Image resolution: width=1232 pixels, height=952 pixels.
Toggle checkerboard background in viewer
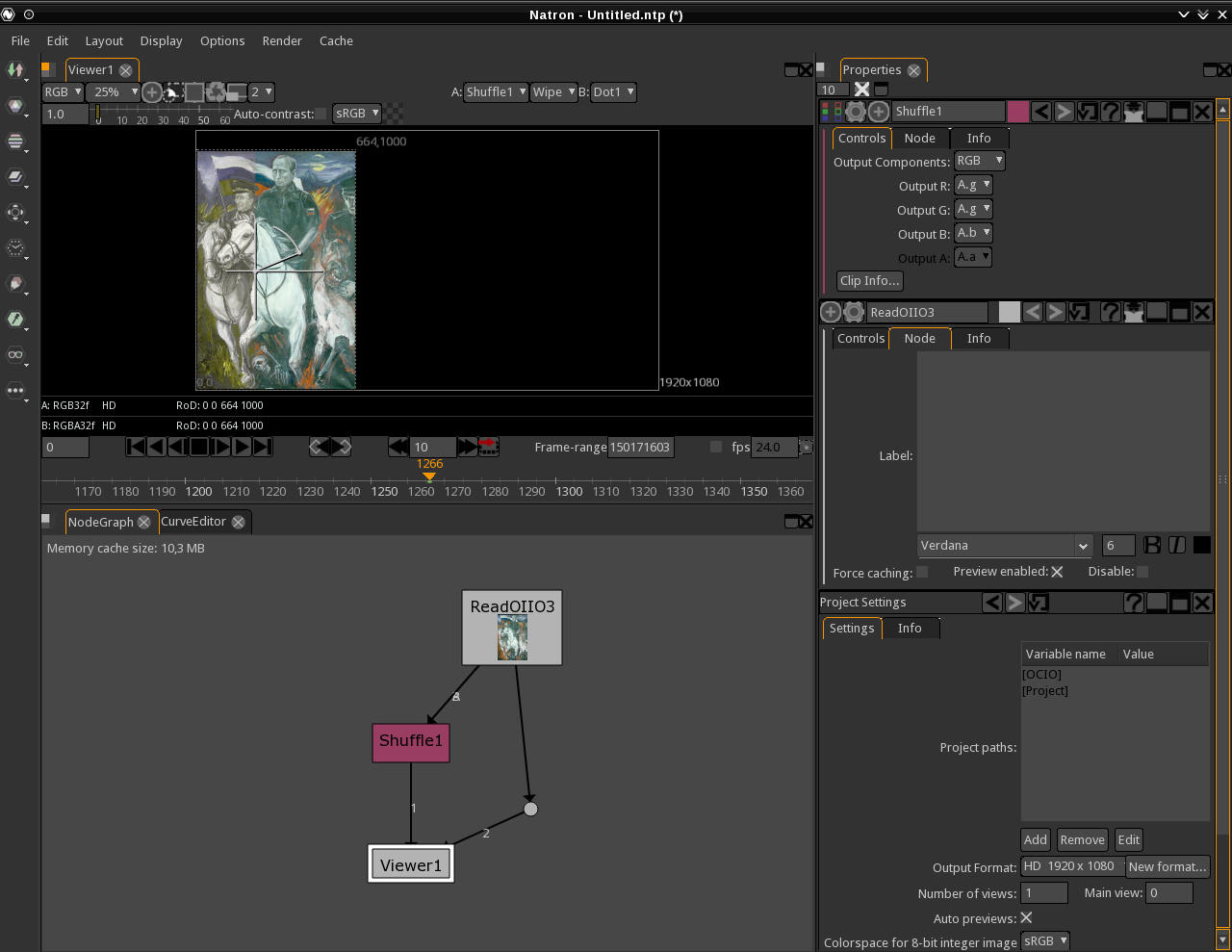pos(395,114)
